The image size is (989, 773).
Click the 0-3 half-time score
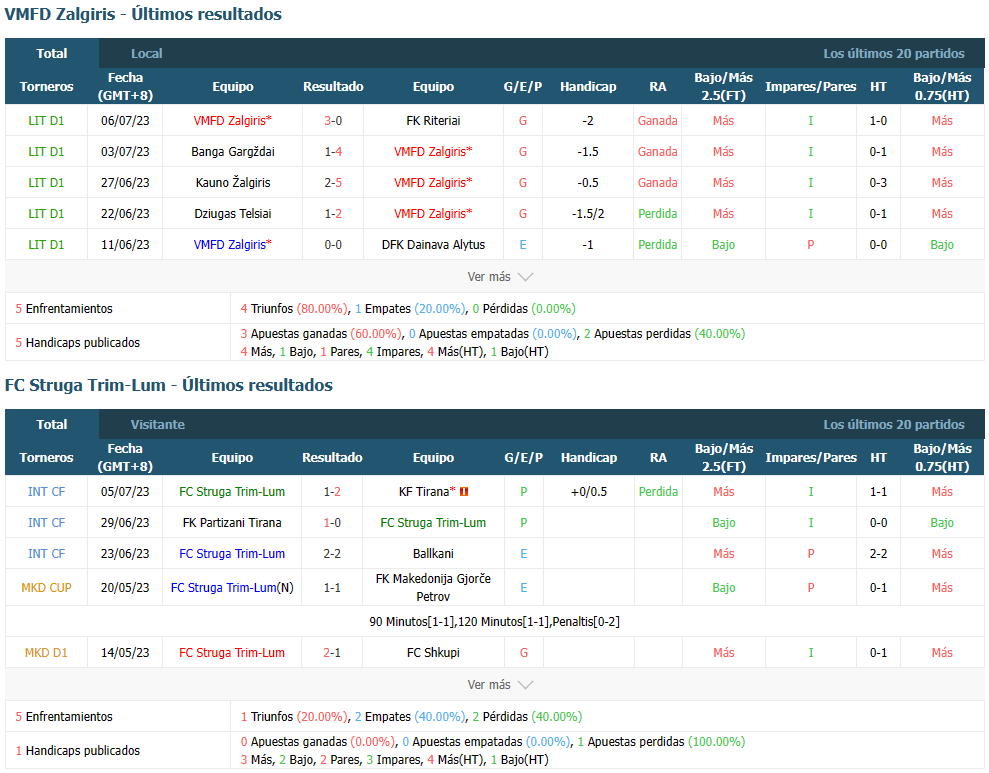click(x=878, y=182)
